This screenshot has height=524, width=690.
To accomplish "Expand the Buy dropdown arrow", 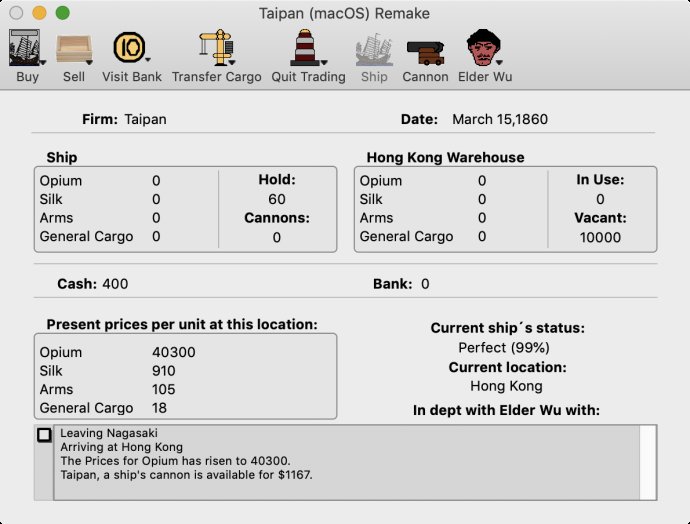I will point(43,63).
